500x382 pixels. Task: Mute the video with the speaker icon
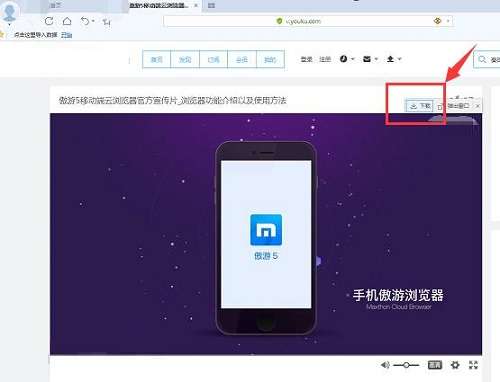point(385,365)
